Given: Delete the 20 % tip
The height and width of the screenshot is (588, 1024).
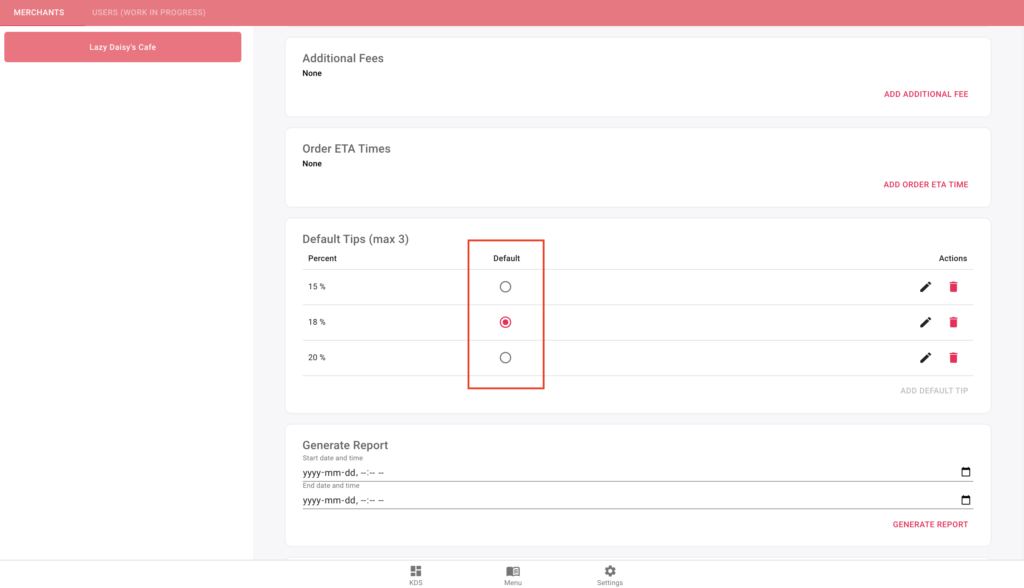Looking at the screenshot, I should click(953, 357).
